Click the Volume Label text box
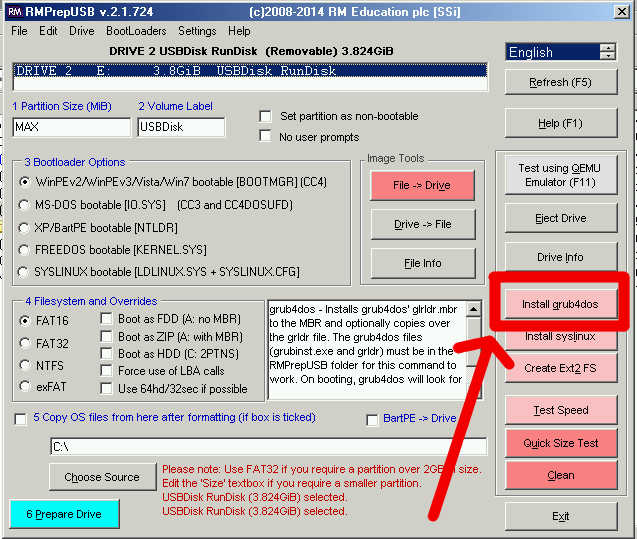The width and height of the screenshot is (637, 539). (x=181, y=127)
